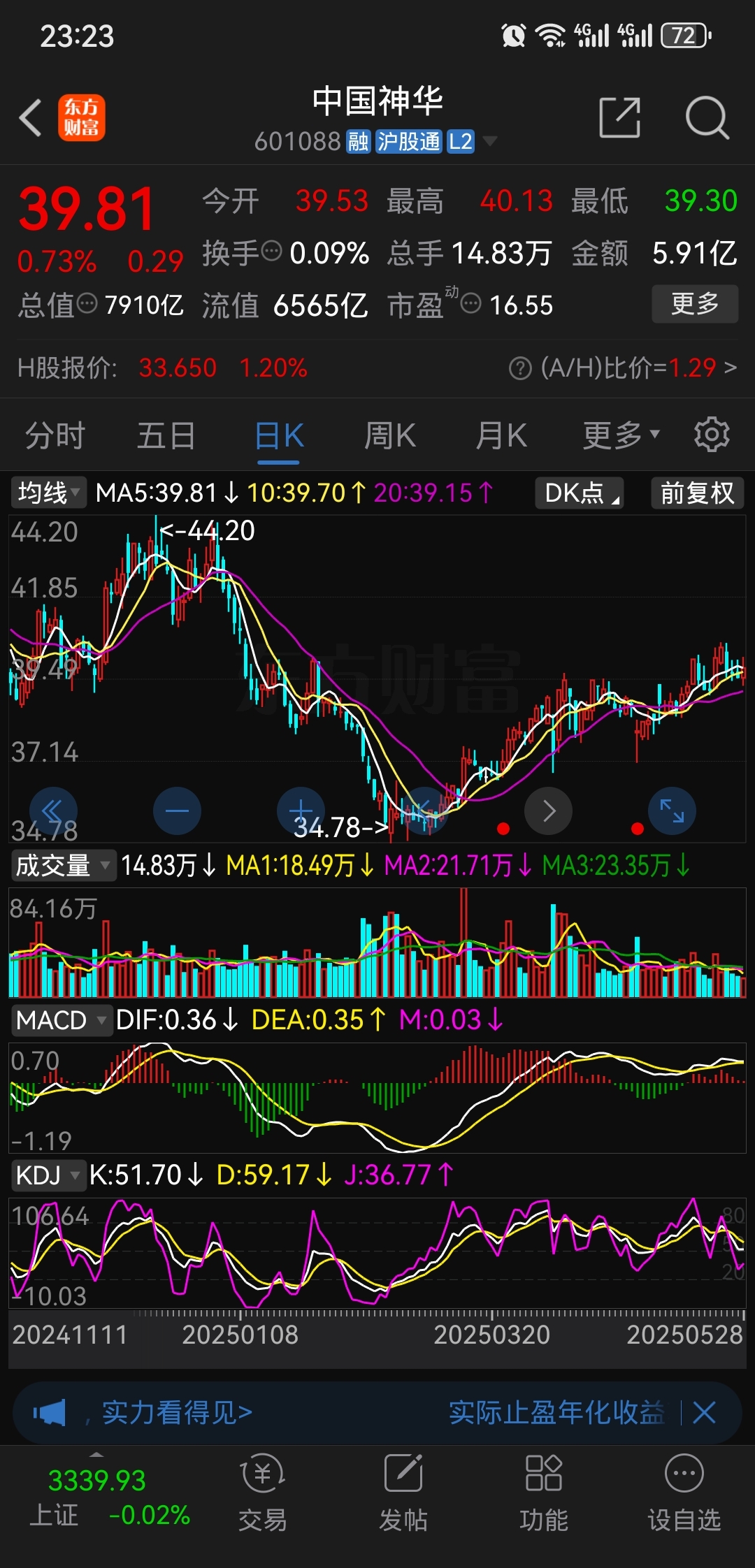
Task: Expand the 上证 index ticker
Action: coord(96,1454)
